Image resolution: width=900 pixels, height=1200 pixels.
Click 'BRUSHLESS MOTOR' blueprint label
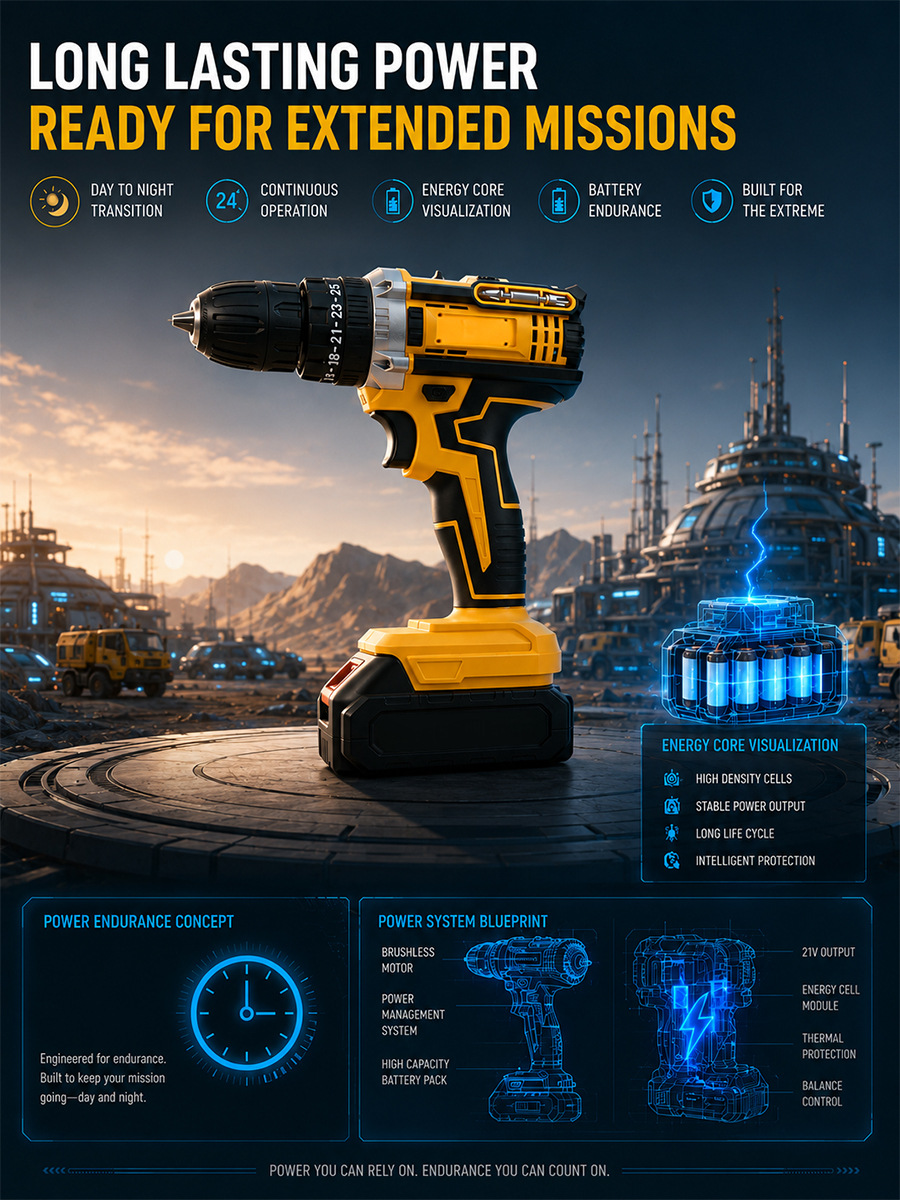pos(410,960)
